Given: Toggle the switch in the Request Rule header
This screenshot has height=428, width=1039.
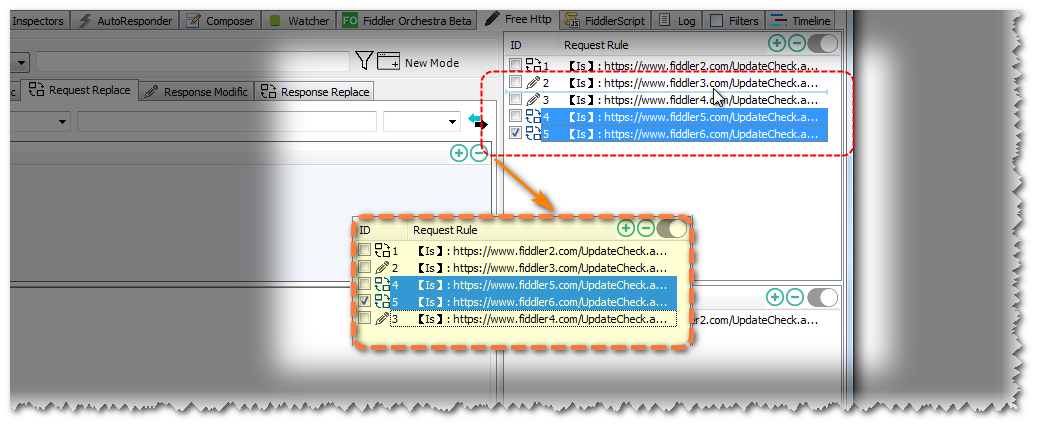Looking at the screenshot, I should (823, 44).
